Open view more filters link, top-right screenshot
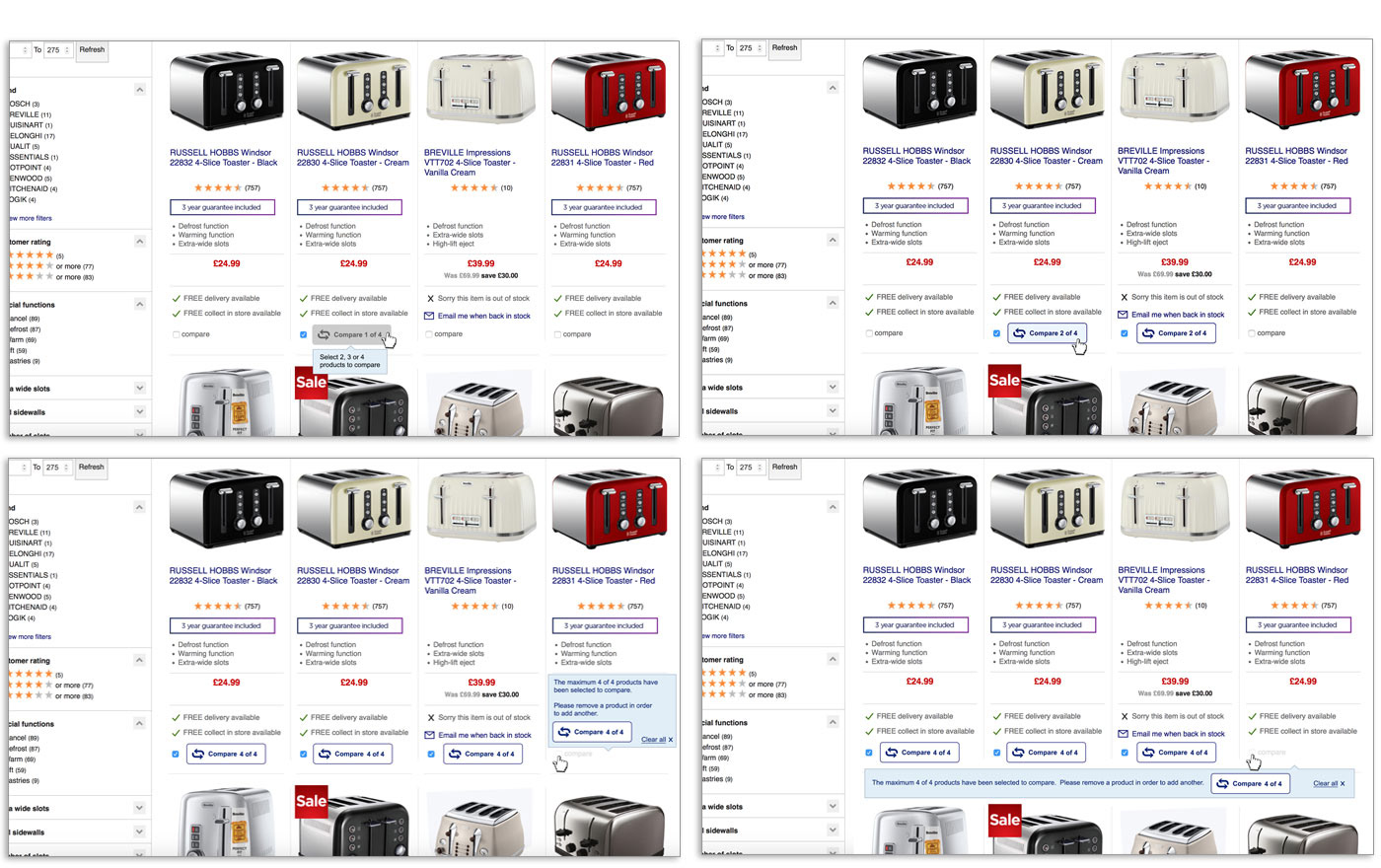This screenshot has height=868, width=1381. (723, 217)
